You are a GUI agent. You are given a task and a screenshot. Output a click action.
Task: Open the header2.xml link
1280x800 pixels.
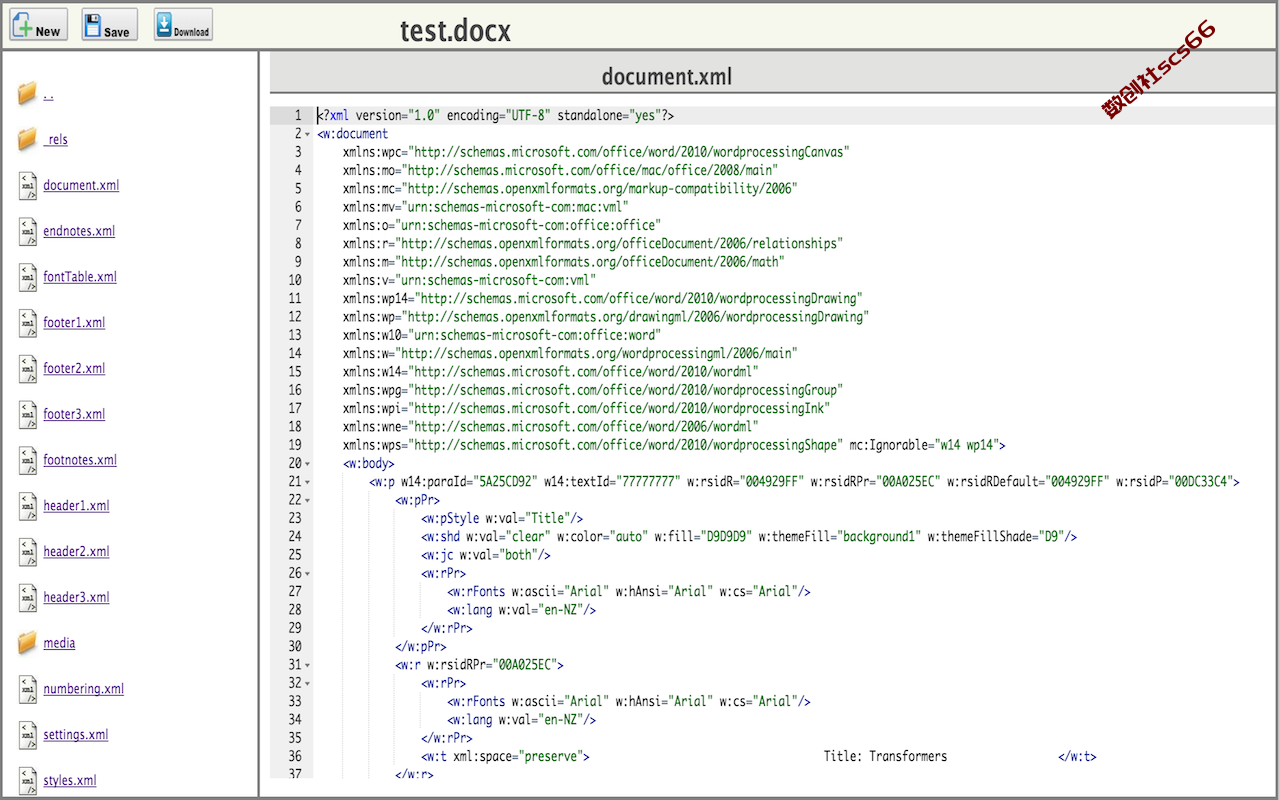click(76, 552)
